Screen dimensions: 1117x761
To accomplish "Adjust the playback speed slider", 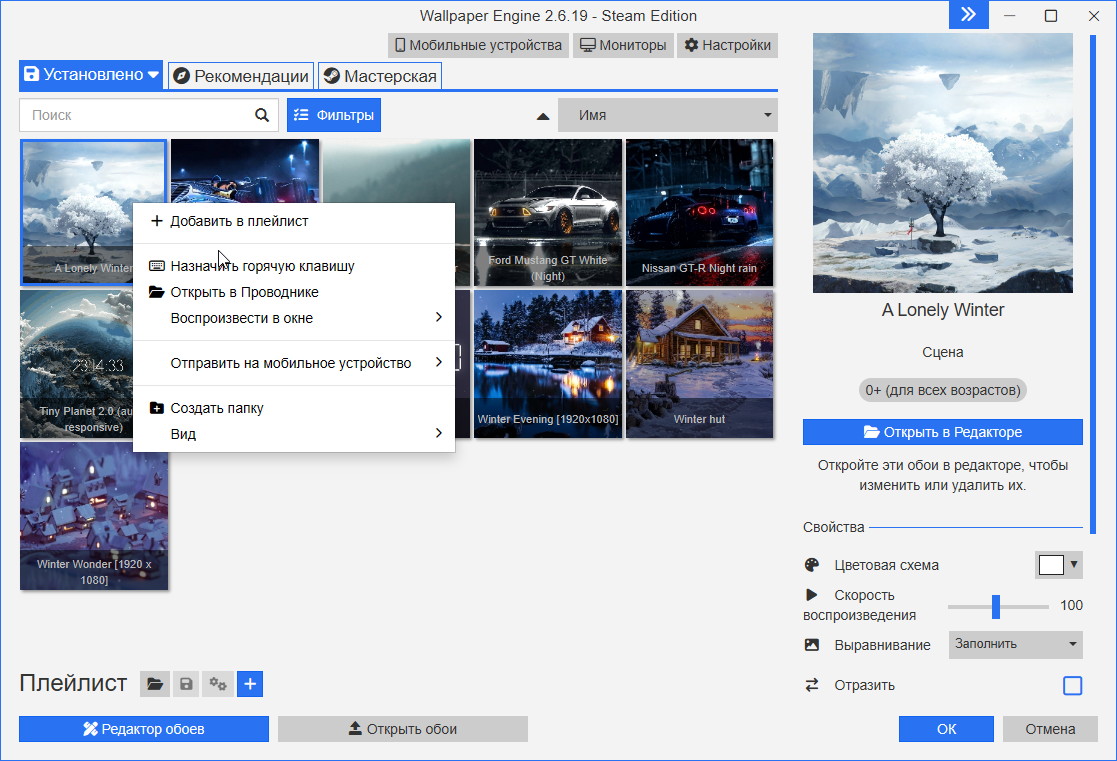I will [x=996, y=606].
